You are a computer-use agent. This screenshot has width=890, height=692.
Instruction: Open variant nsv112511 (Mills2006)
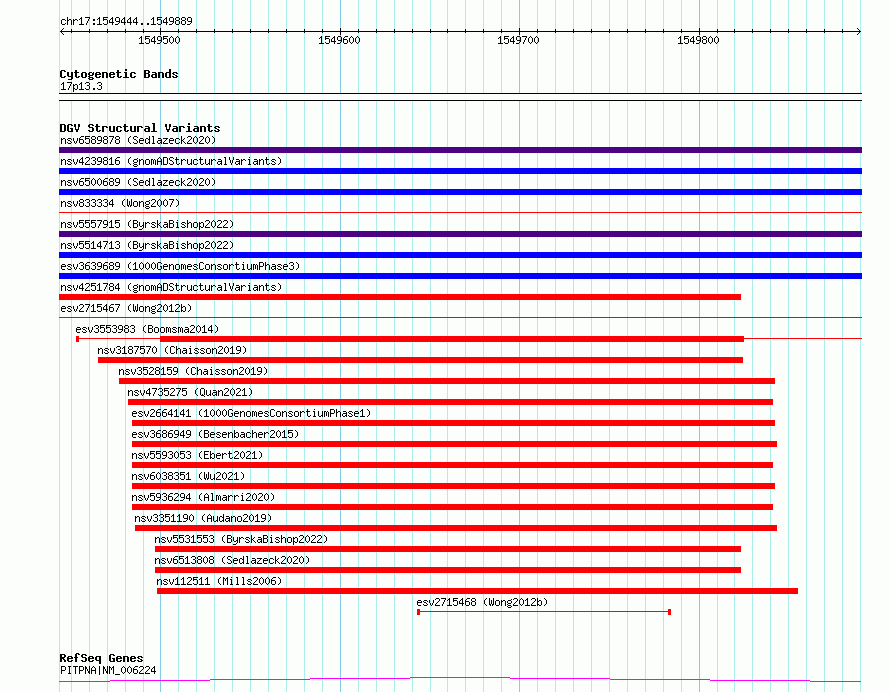point(219,581)
